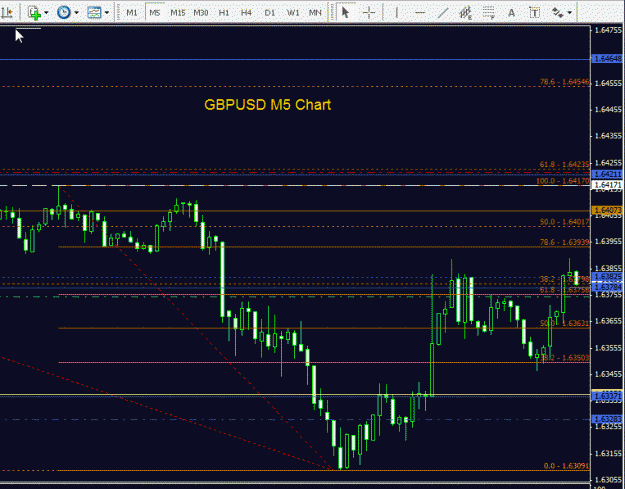Viewport: 625px width, 489px height.
Task: Click the '50.0 - 1.64017' Fibonacci label
Action: (x=564, y=222)
